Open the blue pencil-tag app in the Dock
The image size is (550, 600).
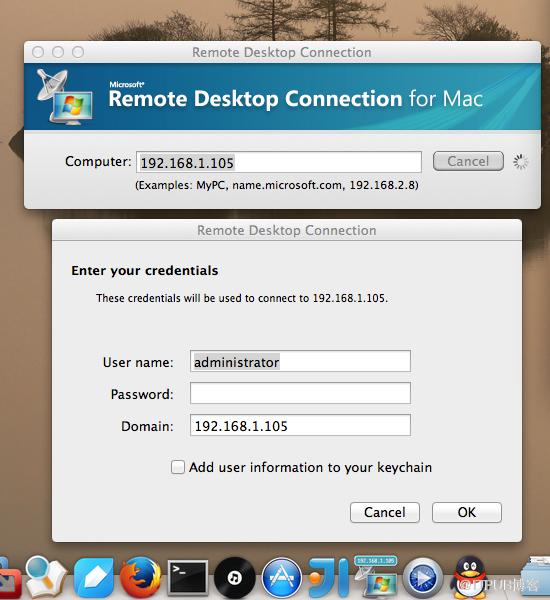pyautogui.click(x=94, y=578)
